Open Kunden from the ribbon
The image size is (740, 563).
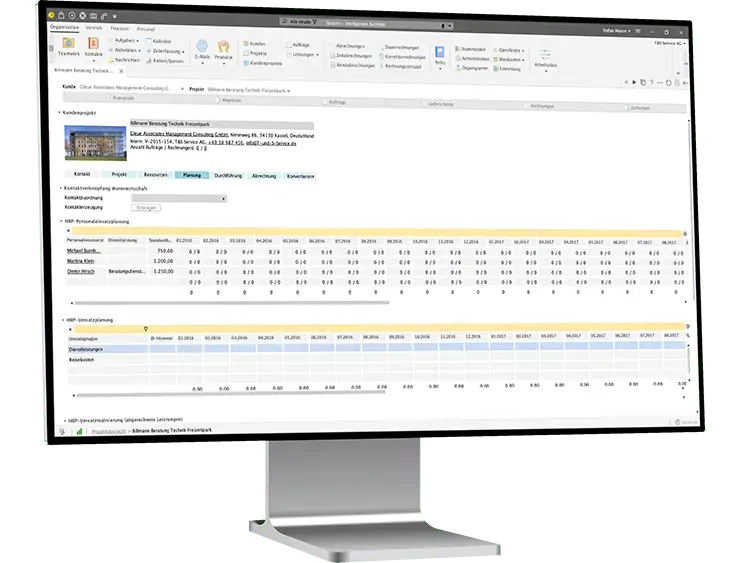(x=254, y=43)
